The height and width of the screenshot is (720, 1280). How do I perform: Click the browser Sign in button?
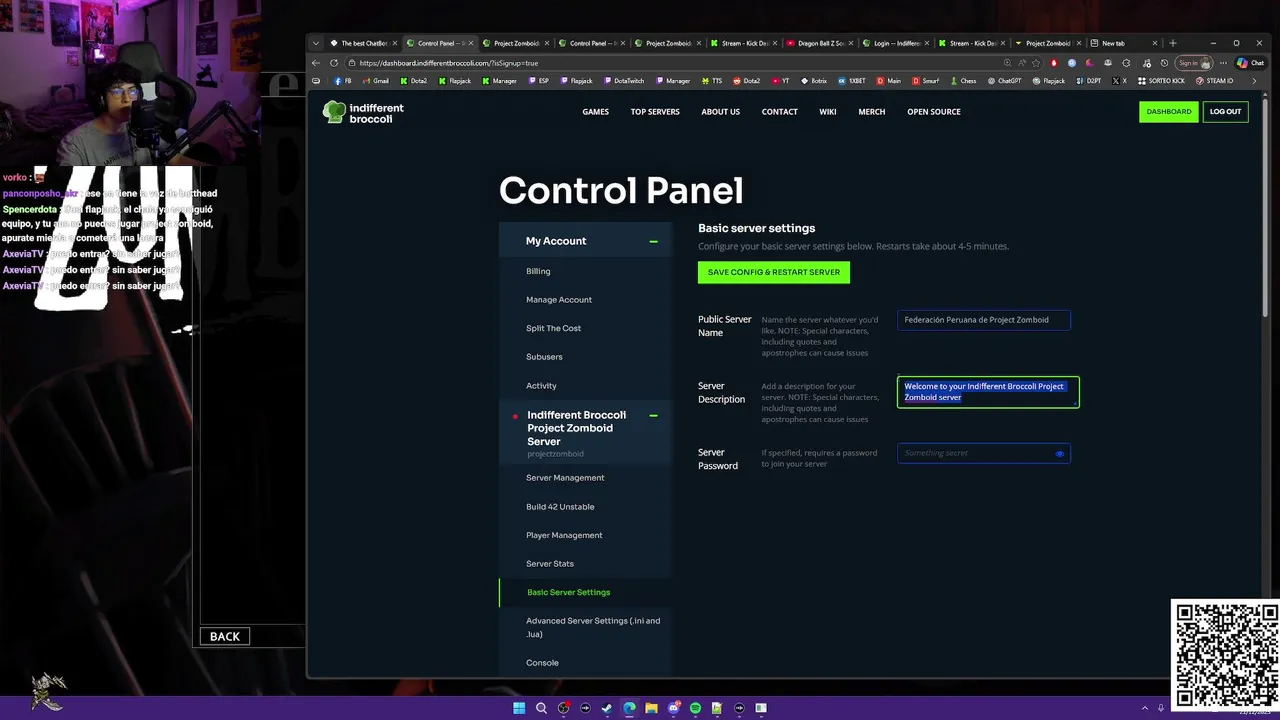pos(1194,63)
